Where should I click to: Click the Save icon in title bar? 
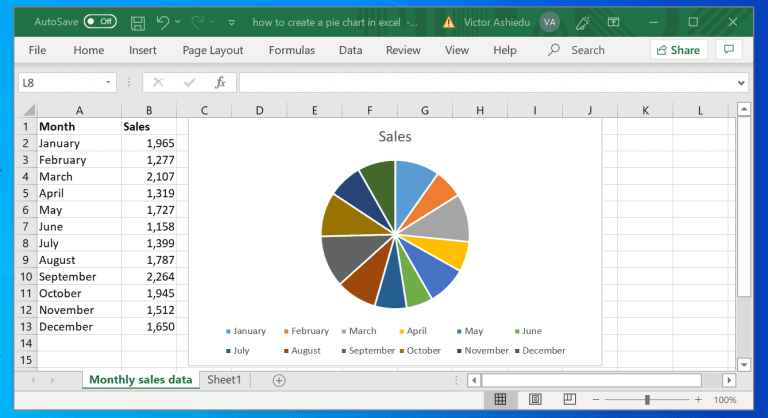pos(138,23)
